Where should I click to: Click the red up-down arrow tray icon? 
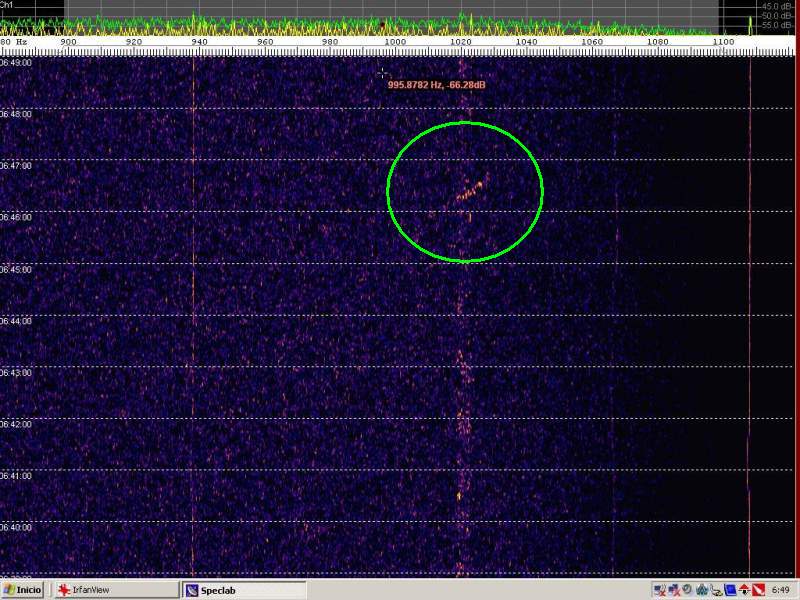(x=745, y=590)
